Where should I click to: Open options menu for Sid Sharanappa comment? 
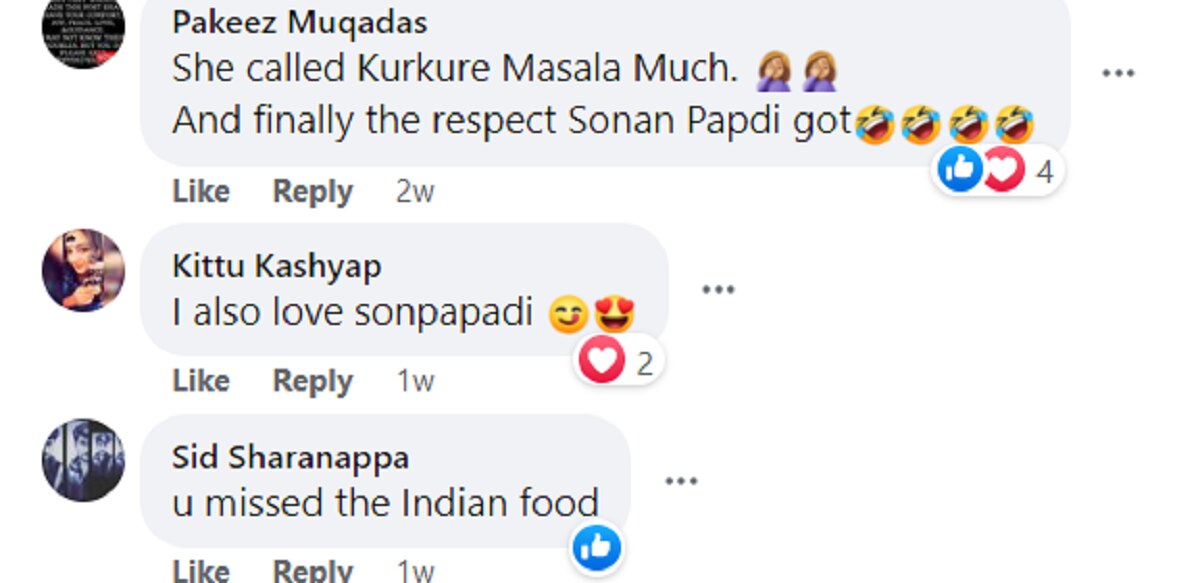click(681, 481)
